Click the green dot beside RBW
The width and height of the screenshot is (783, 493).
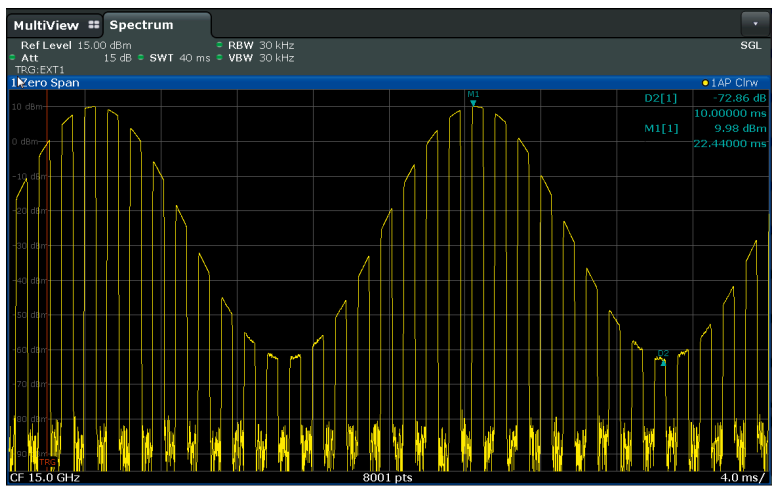pyautogui.click(x=218, y=46)
